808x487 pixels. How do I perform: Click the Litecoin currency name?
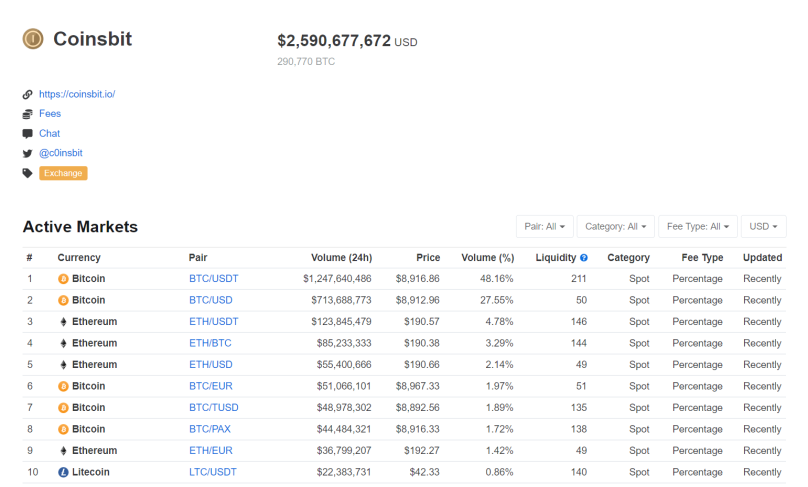point(91,472)
